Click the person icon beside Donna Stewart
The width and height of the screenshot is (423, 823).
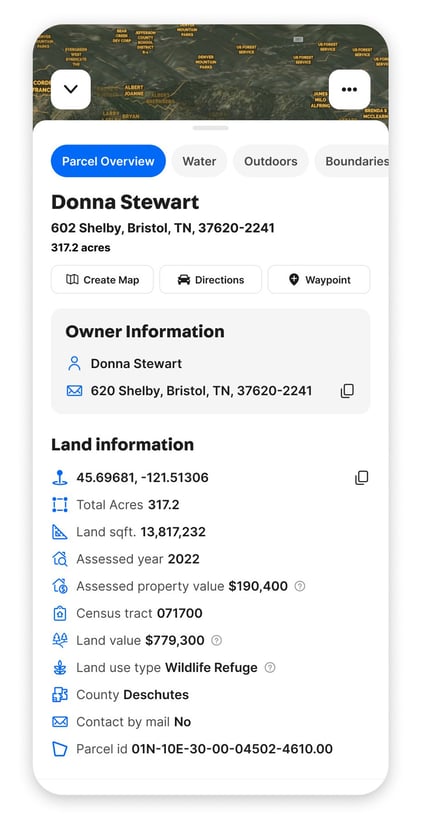(75, 364)
